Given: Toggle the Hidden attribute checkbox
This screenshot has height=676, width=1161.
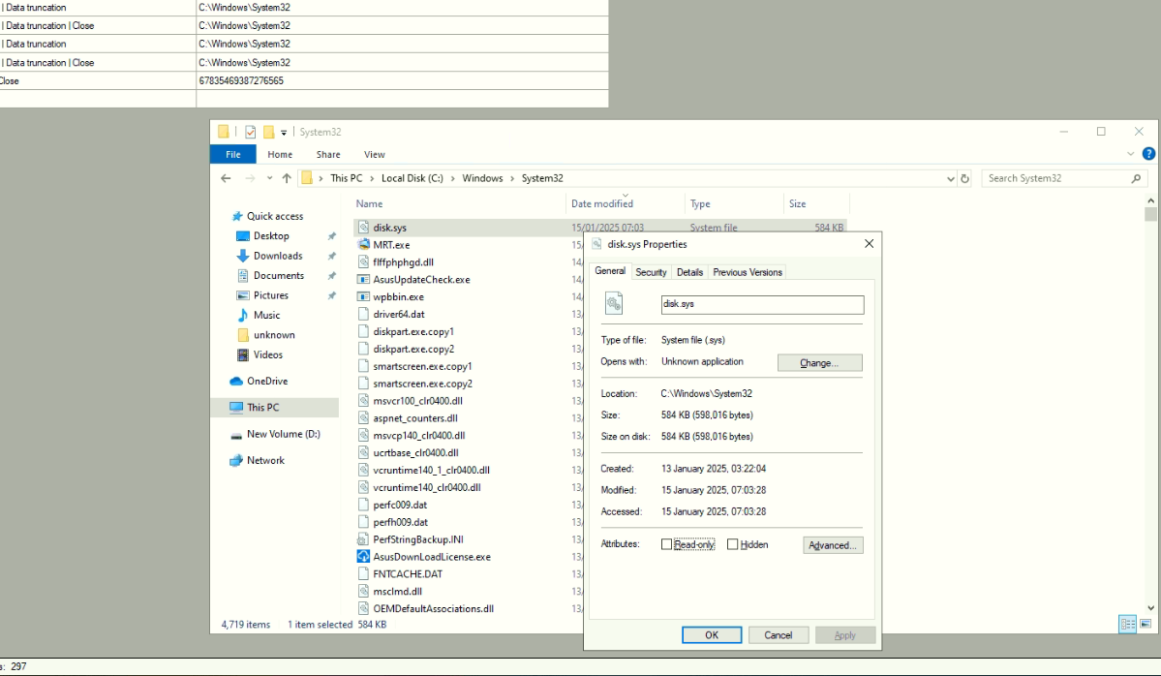Looking at the screenshot, I should click(x=732, y=544).
